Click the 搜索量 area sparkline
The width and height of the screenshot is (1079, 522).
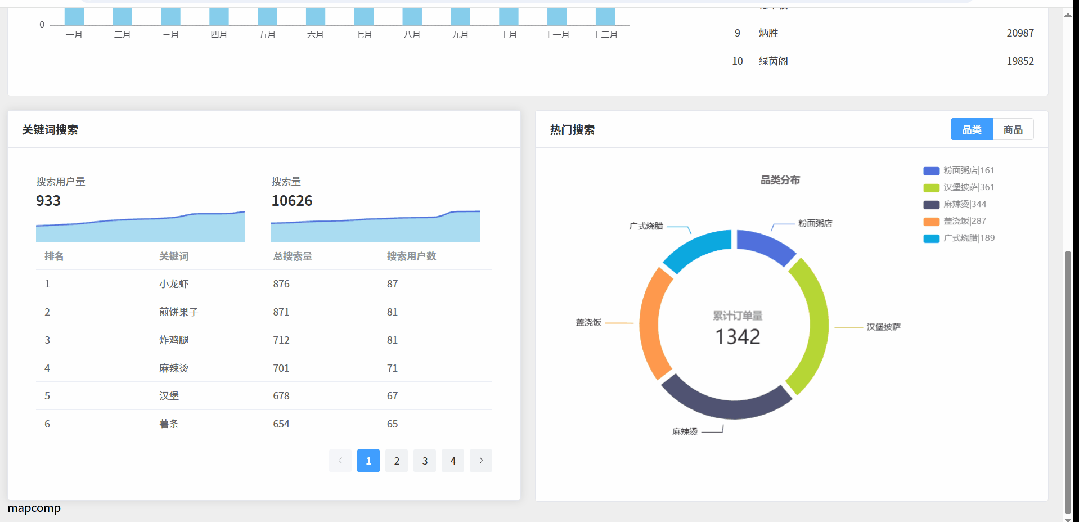click(375, 227)
